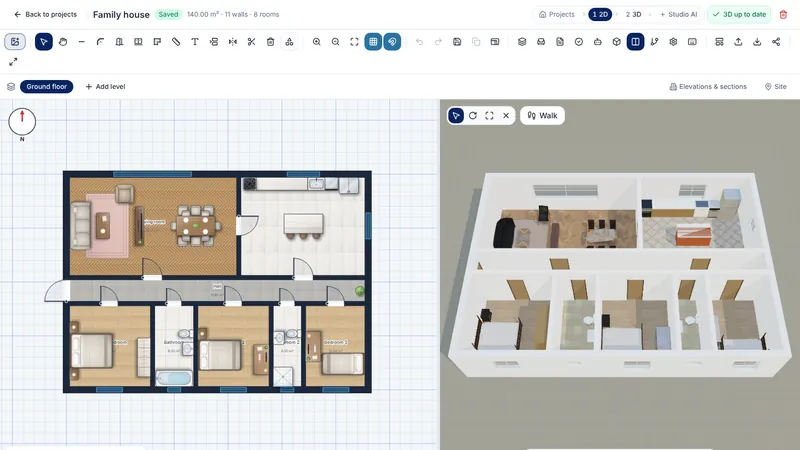800x450 pixels.
Task: Select the curved wall arc tool
Action: coord(101,42)
